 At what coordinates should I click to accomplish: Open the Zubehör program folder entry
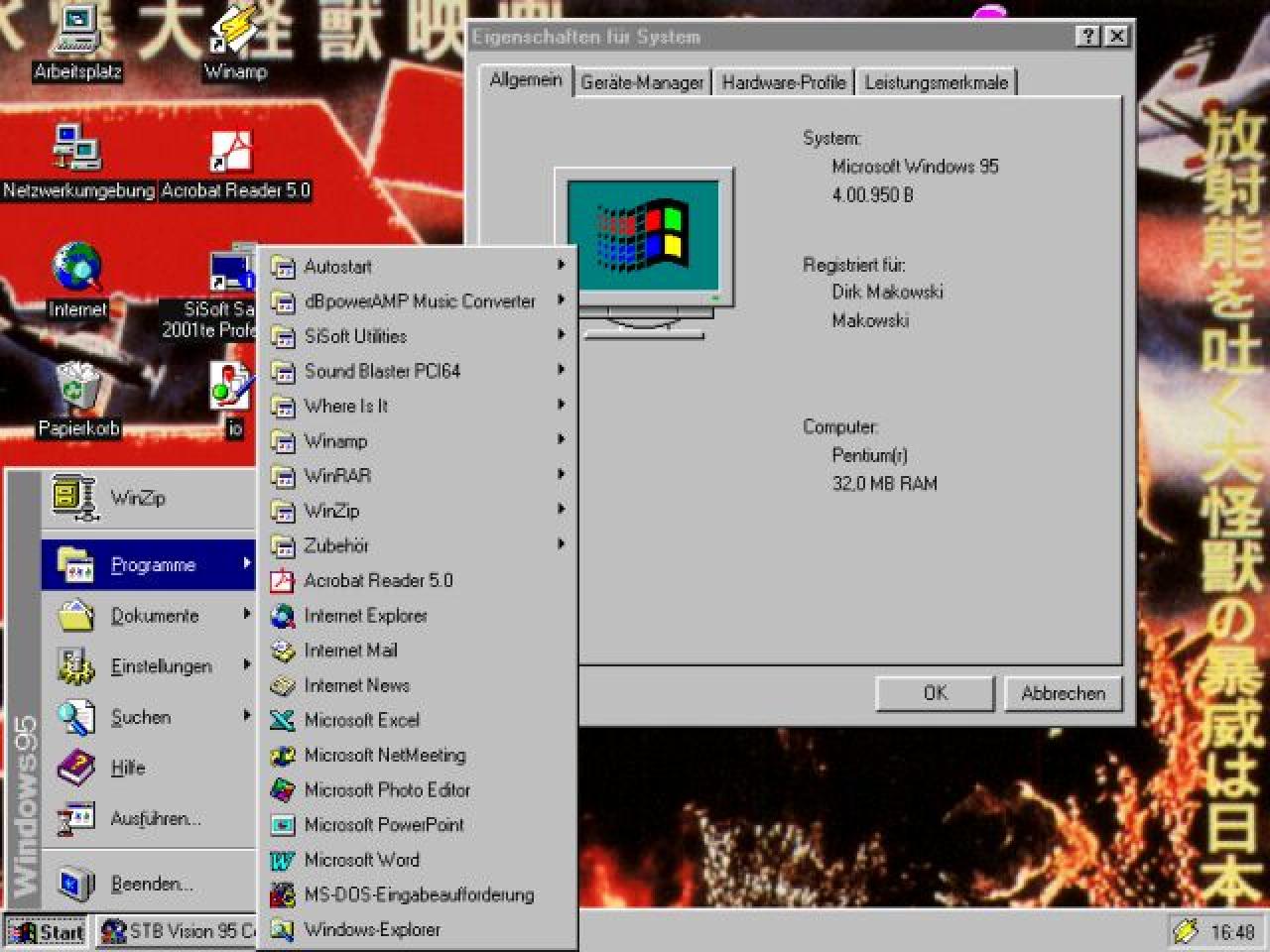pos(418,545)
